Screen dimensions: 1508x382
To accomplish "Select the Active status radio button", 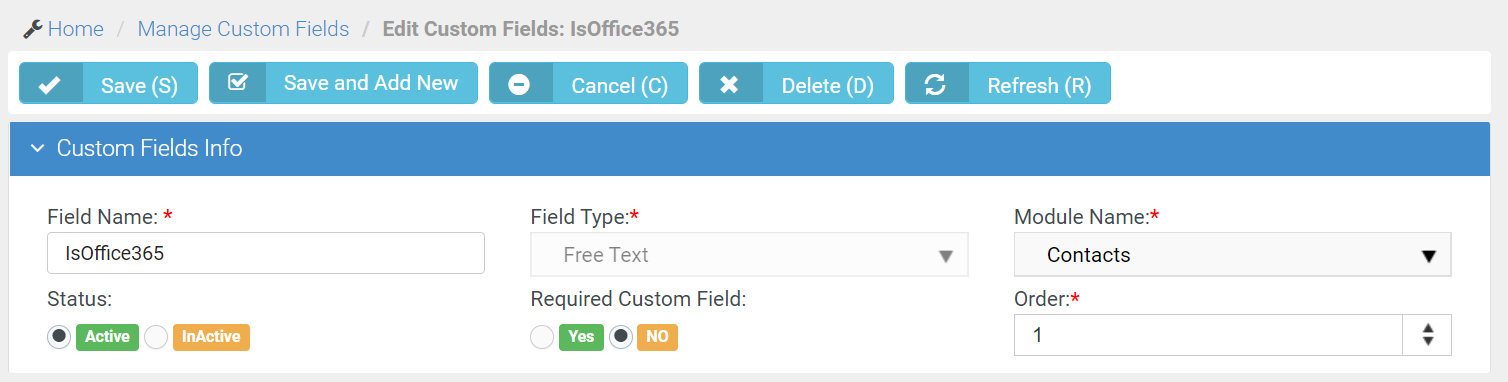I will (59, 337).
